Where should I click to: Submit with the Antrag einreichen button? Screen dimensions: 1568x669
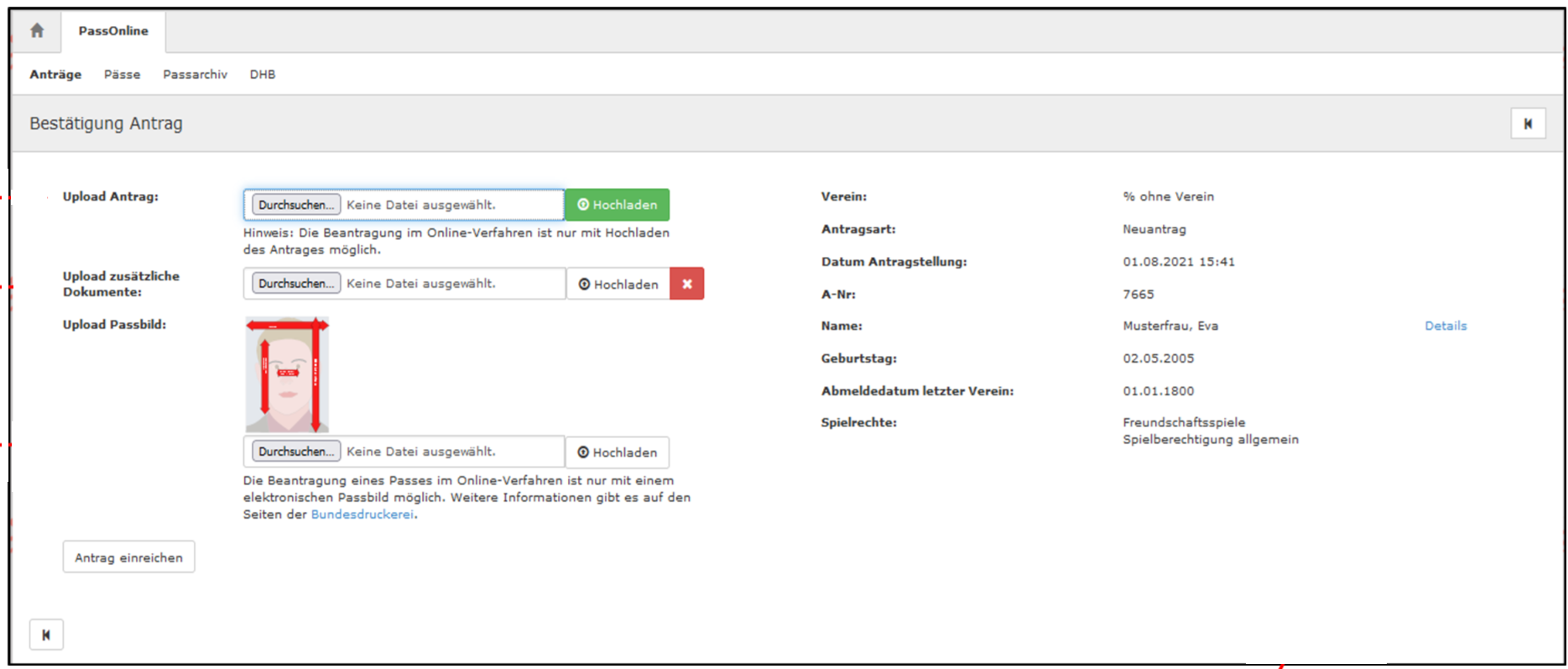tap(128, 557)
